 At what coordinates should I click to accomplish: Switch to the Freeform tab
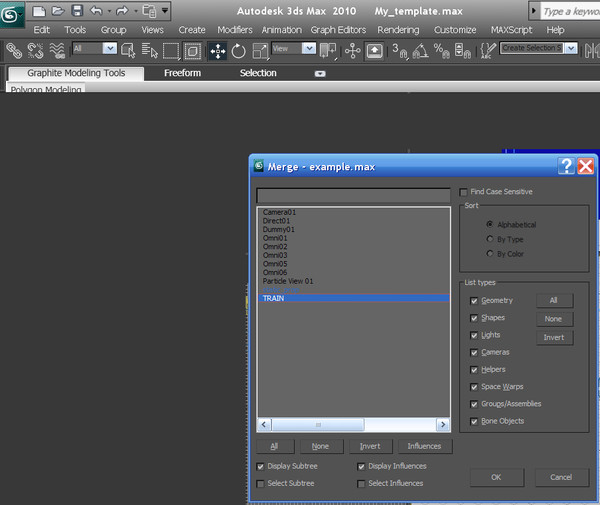point(182,73)
